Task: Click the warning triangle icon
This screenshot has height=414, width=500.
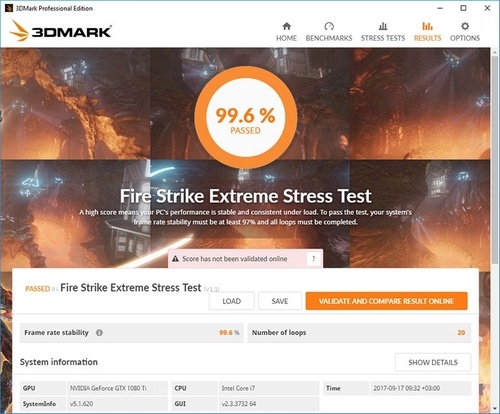Action: click(175, 259)
